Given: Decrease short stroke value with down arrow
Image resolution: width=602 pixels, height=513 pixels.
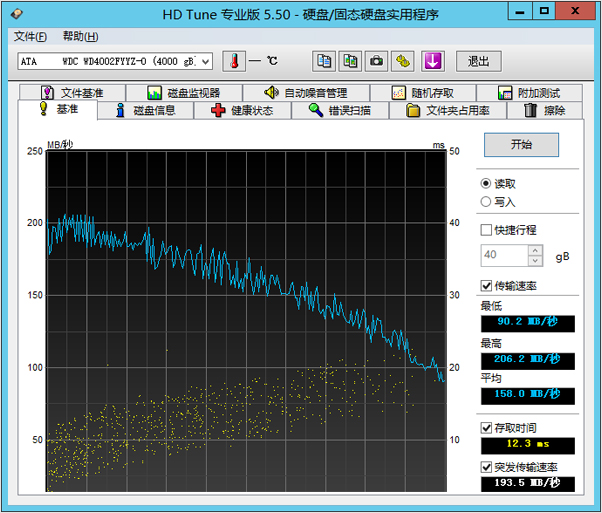Looking at the screenshot, I should (x=535, y=261).
